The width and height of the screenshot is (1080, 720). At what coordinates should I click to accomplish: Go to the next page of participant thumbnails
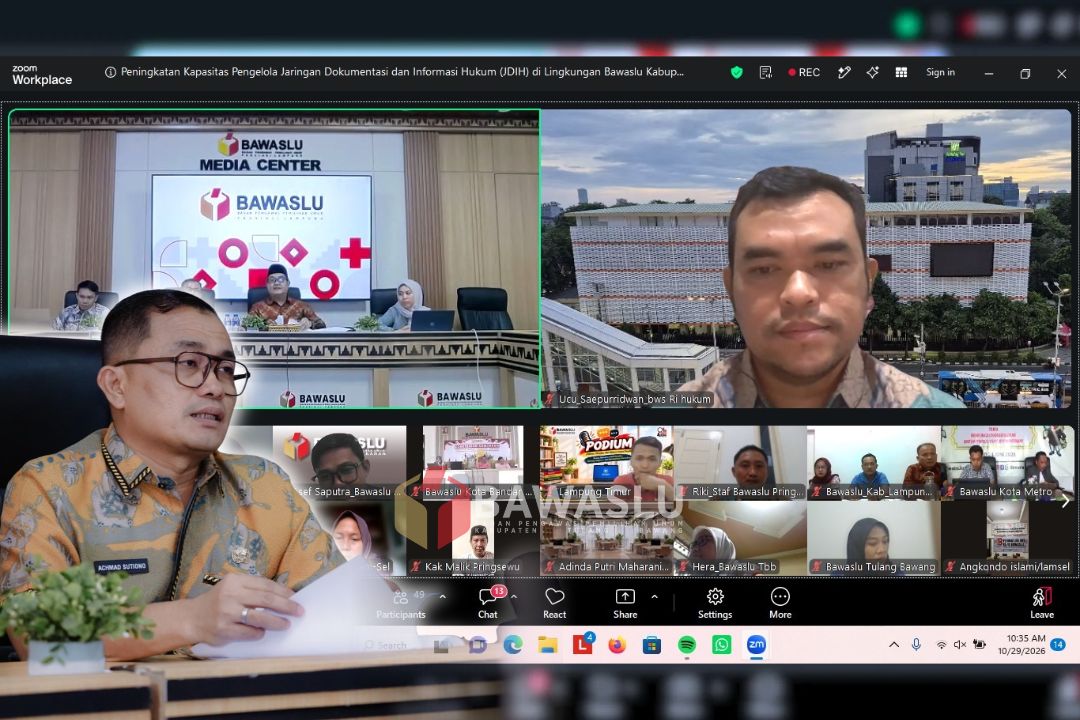coord(1065,501)
